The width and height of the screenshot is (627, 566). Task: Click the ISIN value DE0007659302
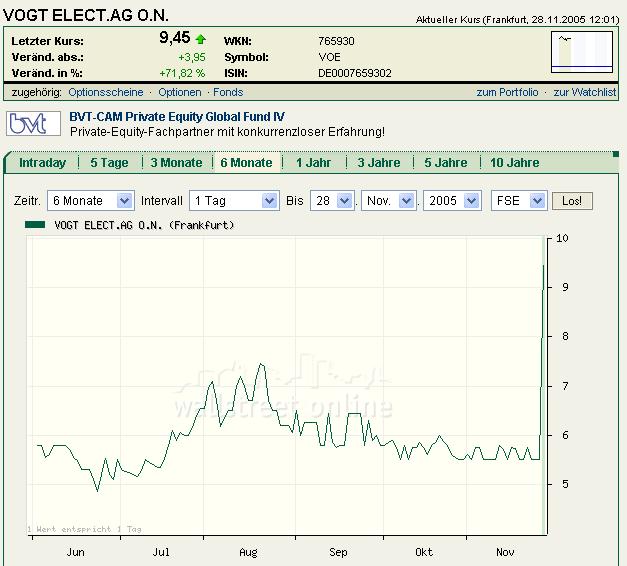click(x=355, y=73)
